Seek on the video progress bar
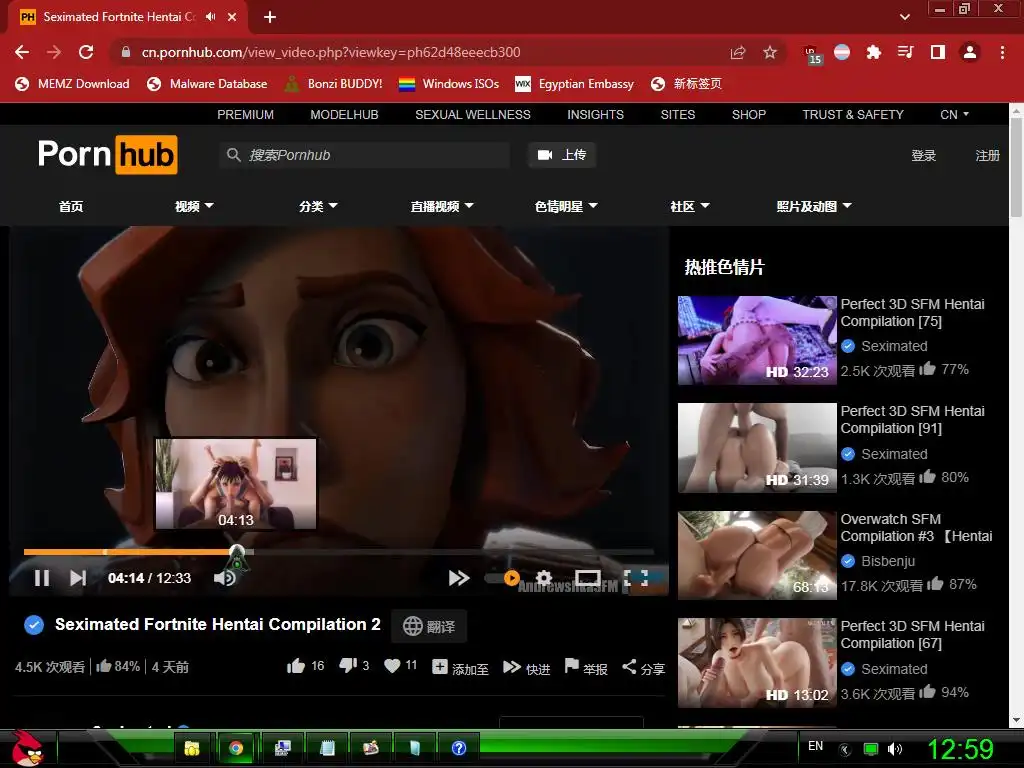 pyautogui.click(x=338, y=552)
